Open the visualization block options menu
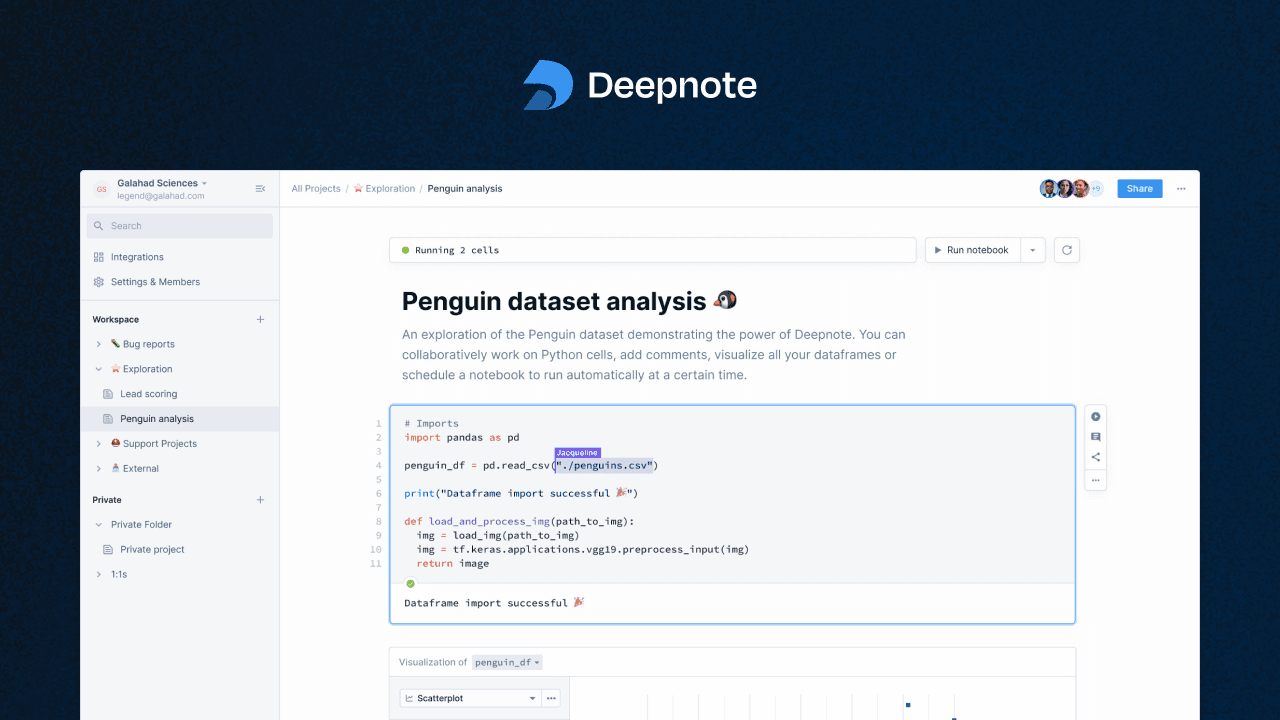 (551, 697)
